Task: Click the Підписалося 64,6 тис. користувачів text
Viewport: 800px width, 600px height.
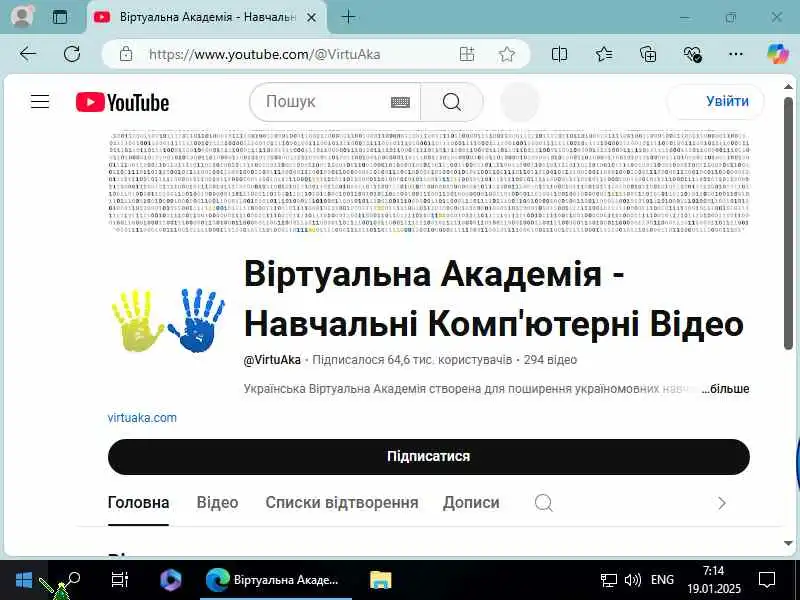Action: (412, 360)
